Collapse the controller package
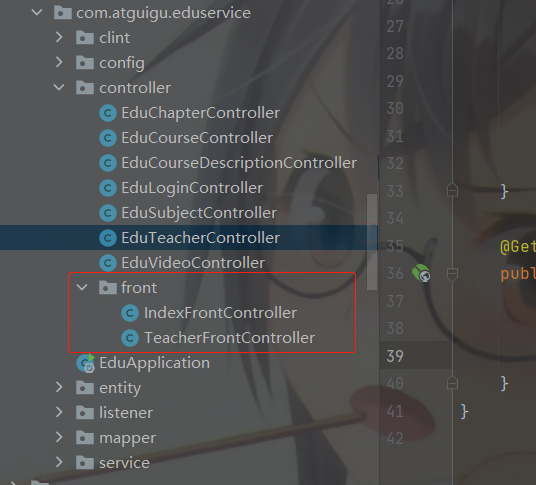 coord(59,87)
